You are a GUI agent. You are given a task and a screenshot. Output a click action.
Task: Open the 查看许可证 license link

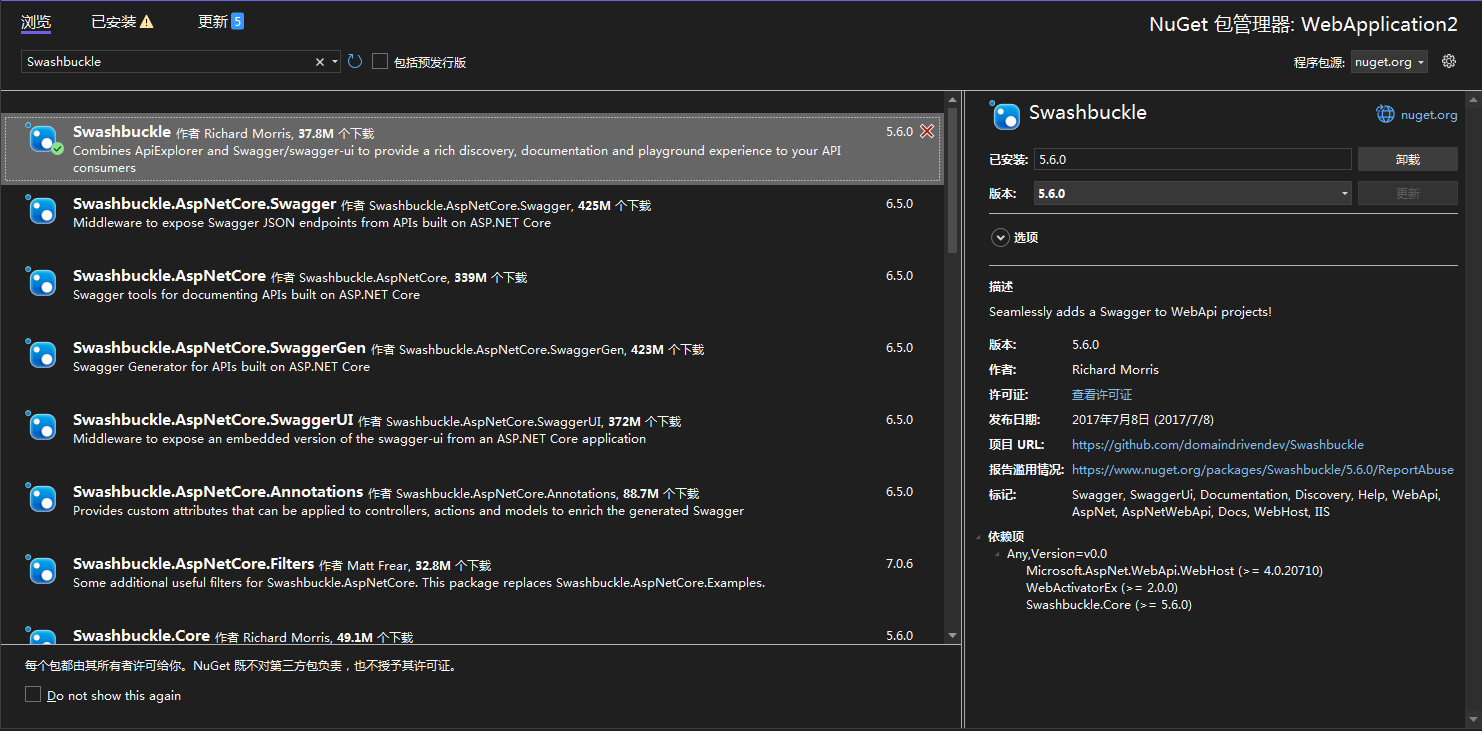[x=1102, y=395]
